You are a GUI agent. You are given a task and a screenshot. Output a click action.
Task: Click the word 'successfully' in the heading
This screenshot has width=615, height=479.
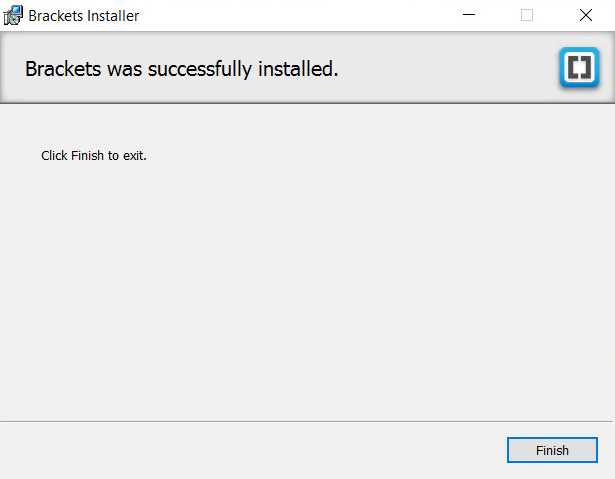click(x=200, y=69)
